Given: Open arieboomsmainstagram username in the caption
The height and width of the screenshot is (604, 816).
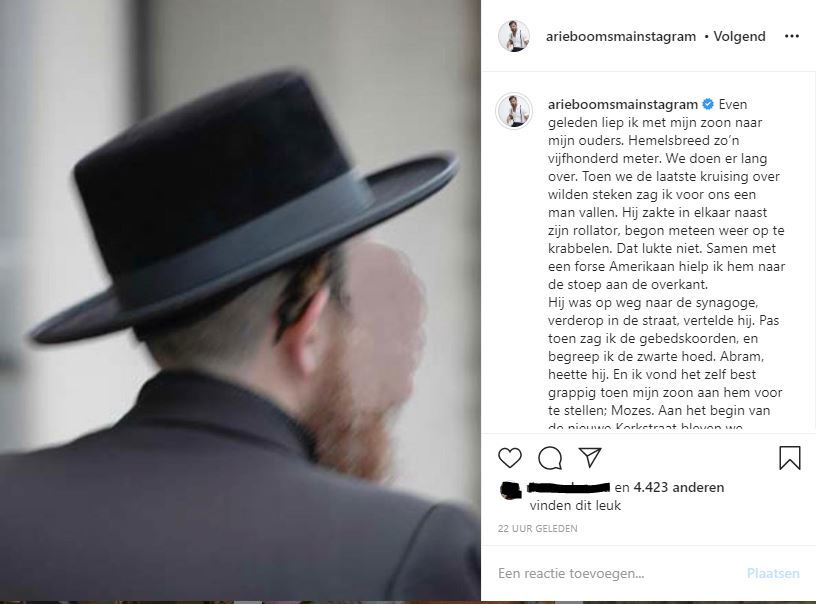Looking at the screenshot, I should click(622, 105).
